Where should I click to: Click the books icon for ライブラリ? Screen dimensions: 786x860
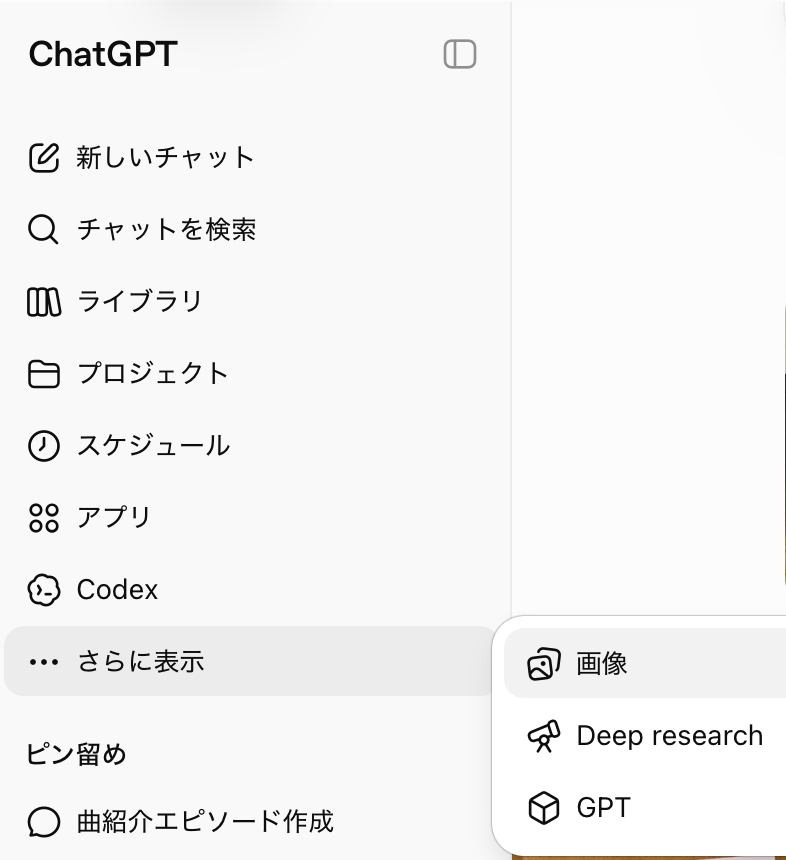(x=44, y=302)
